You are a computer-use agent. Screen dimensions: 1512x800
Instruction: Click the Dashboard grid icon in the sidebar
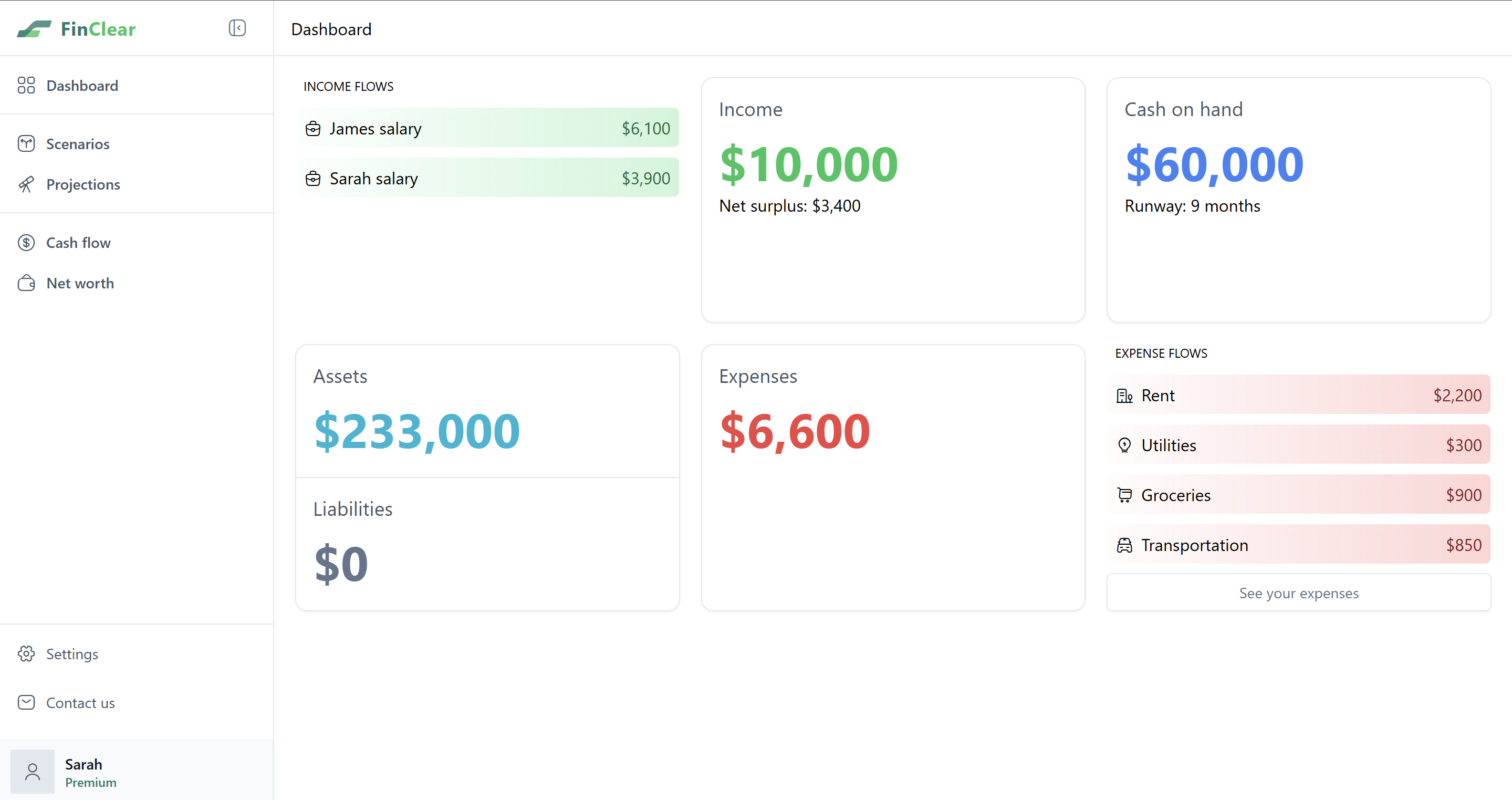click(x=26, y=86)
